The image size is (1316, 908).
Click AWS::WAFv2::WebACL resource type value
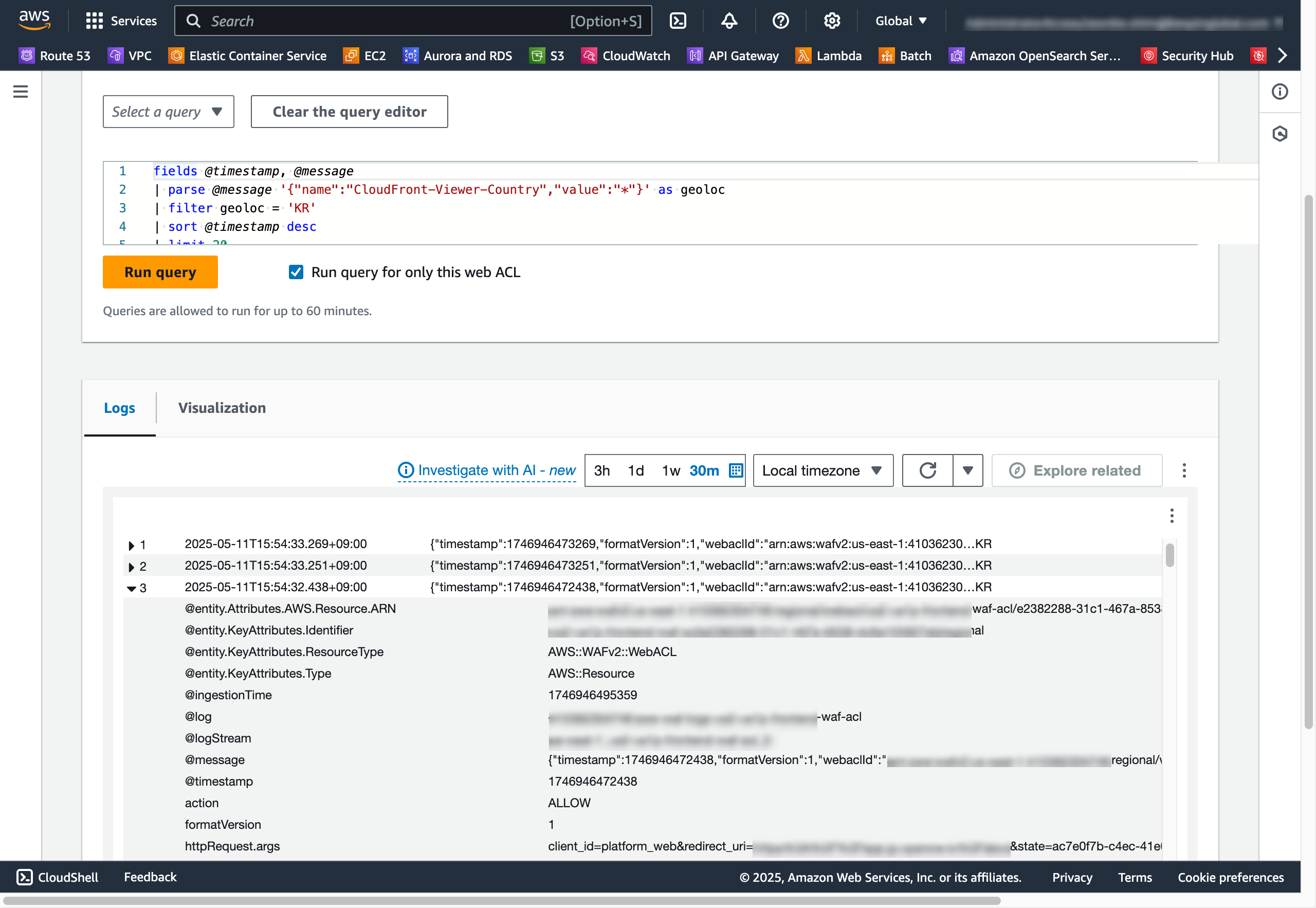point(612,651)
